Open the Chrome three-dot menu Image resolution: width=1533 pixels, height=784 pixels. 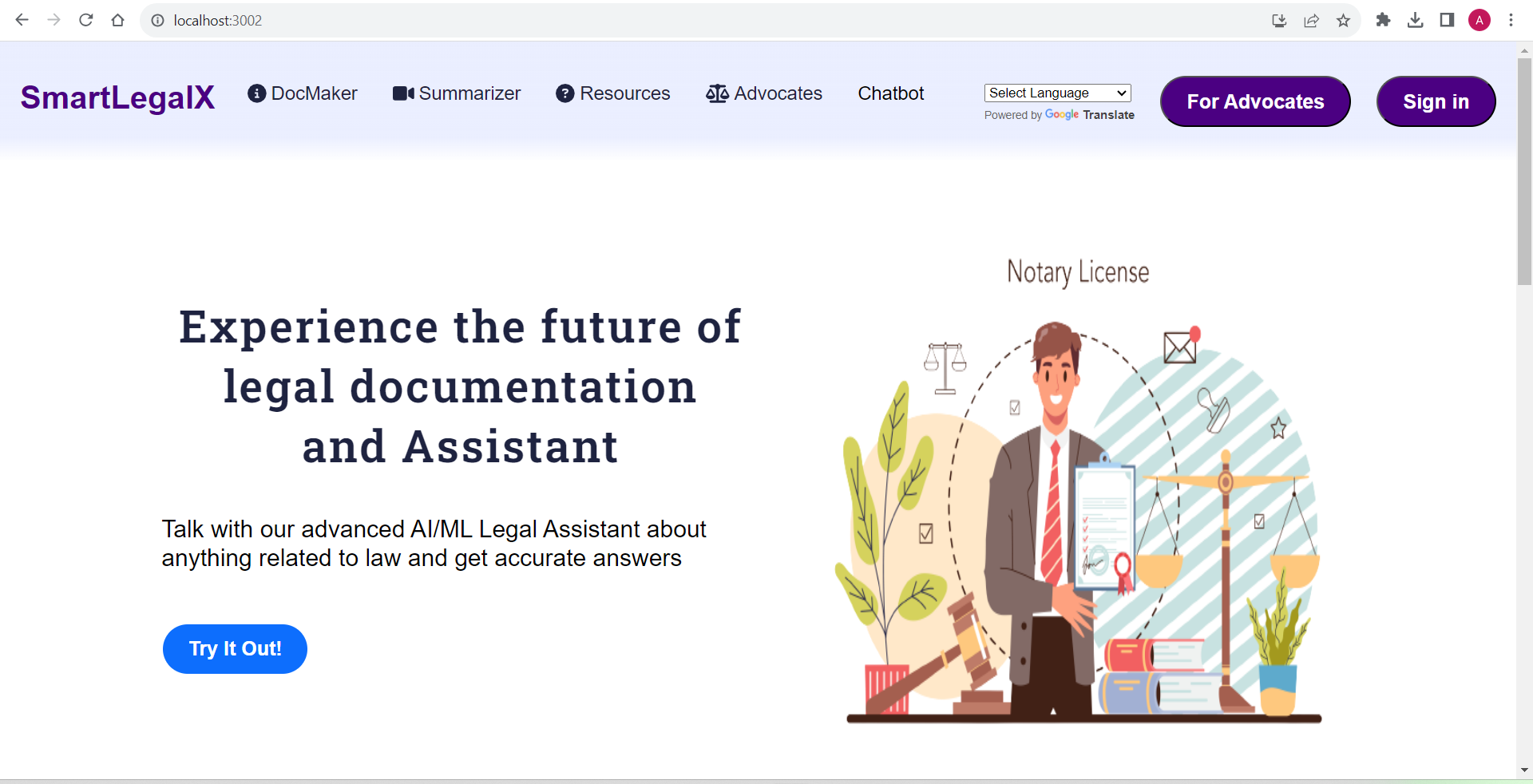(x=1511, y=20)
